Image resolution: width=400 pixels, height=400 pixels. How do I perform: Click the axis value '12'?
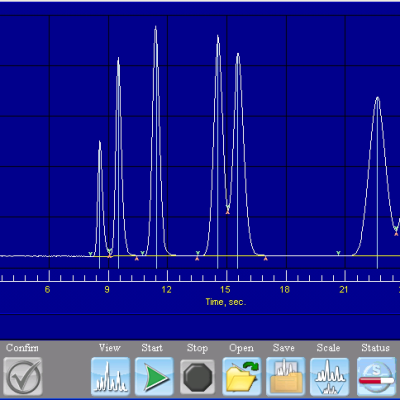pyautogui.click(x=166, y=289)
